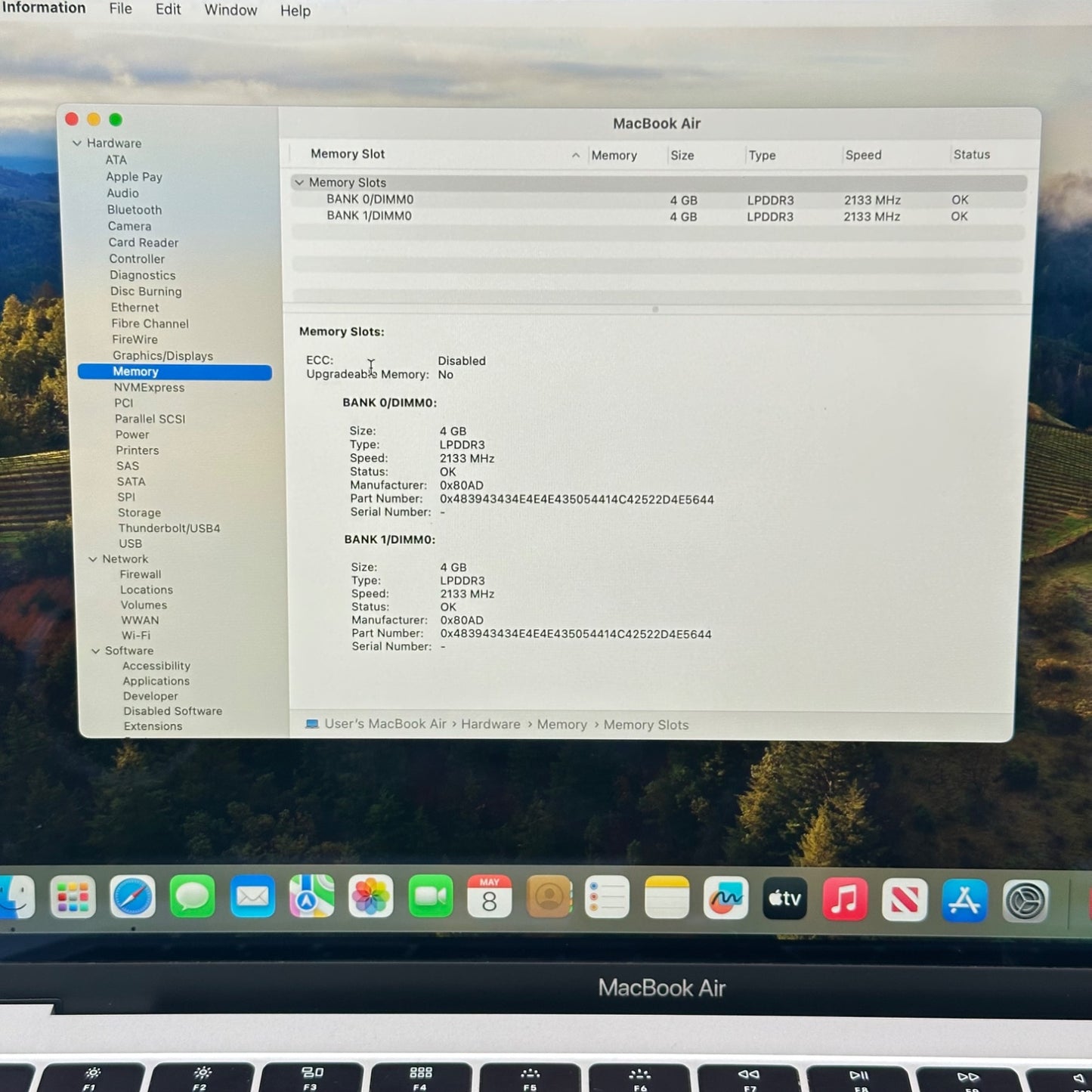Viewport: 1092px width, 1092px height.
Task: Select NVMExpress in the sidebar
Action: click(149, 388)
